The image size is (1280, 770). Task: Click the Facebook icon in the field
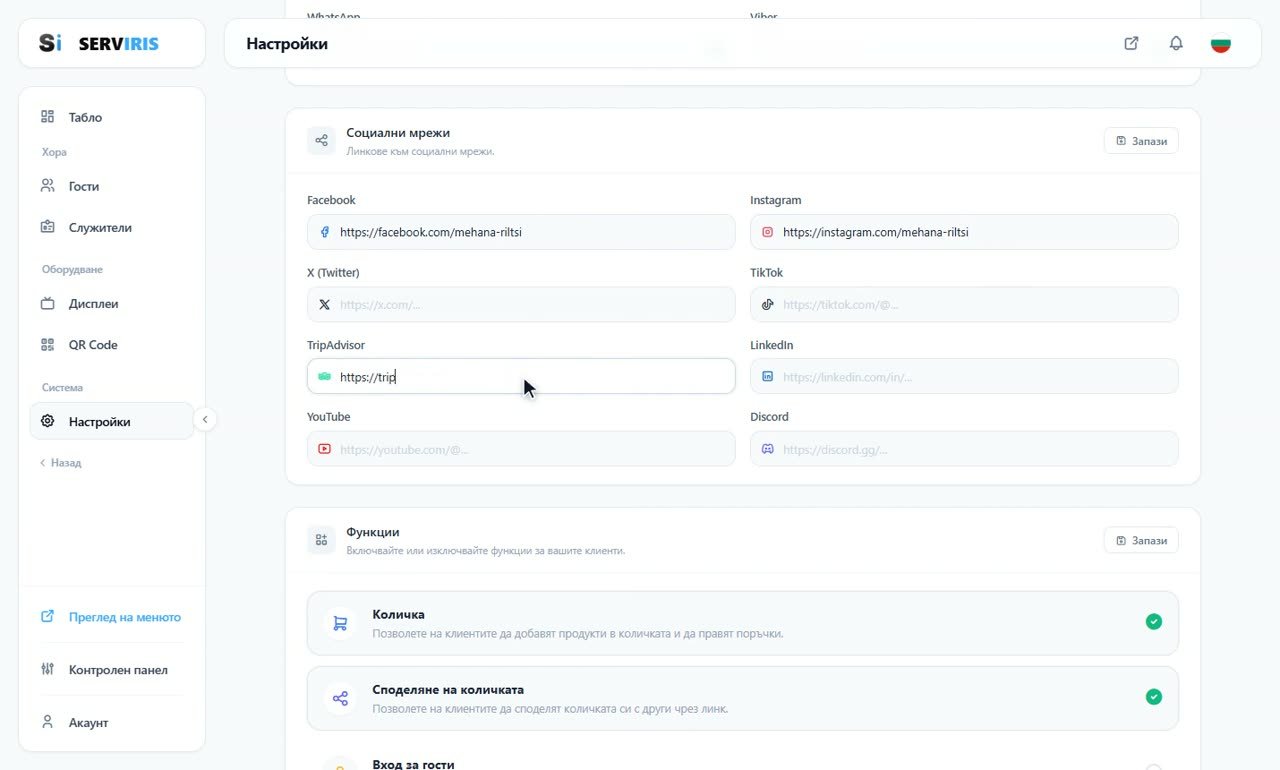(x=324, y=232)
